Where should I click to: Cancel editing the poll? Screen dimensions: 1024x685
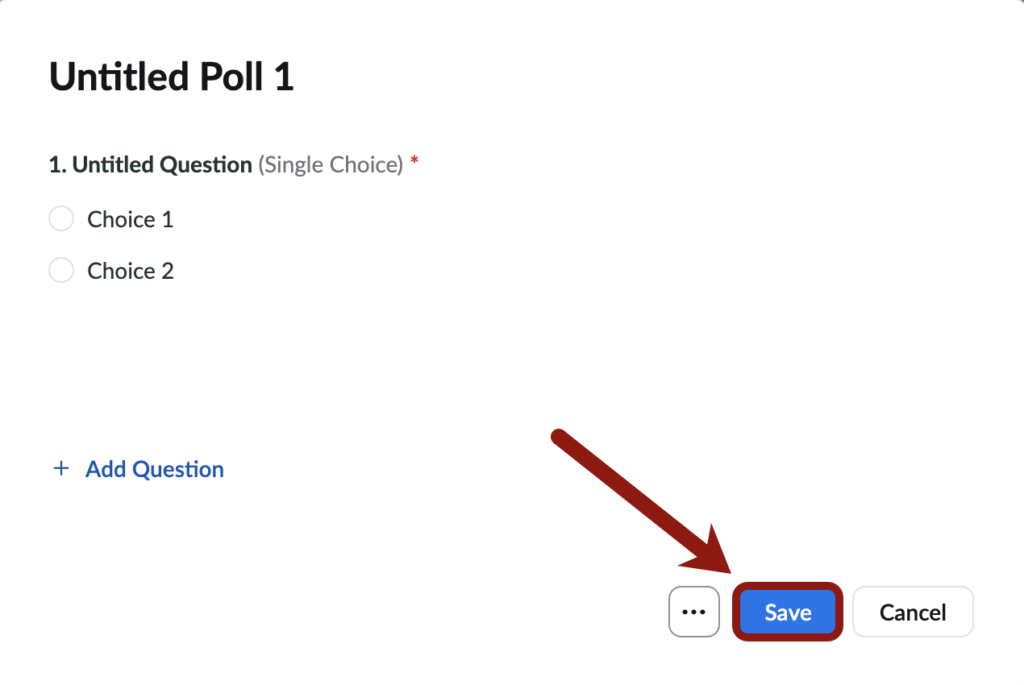tap(912, 611)
